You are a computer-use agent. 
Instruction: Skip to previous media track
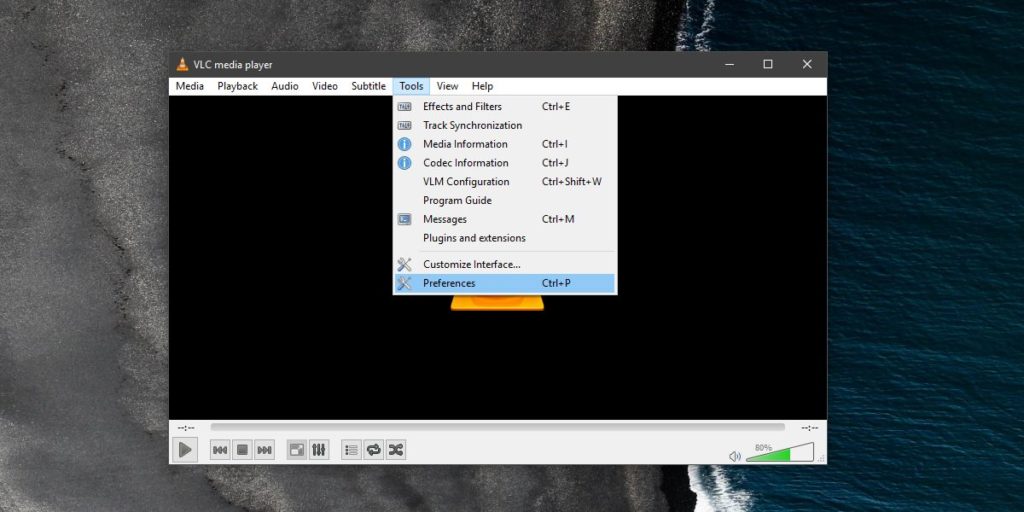[x=219, y=450]
